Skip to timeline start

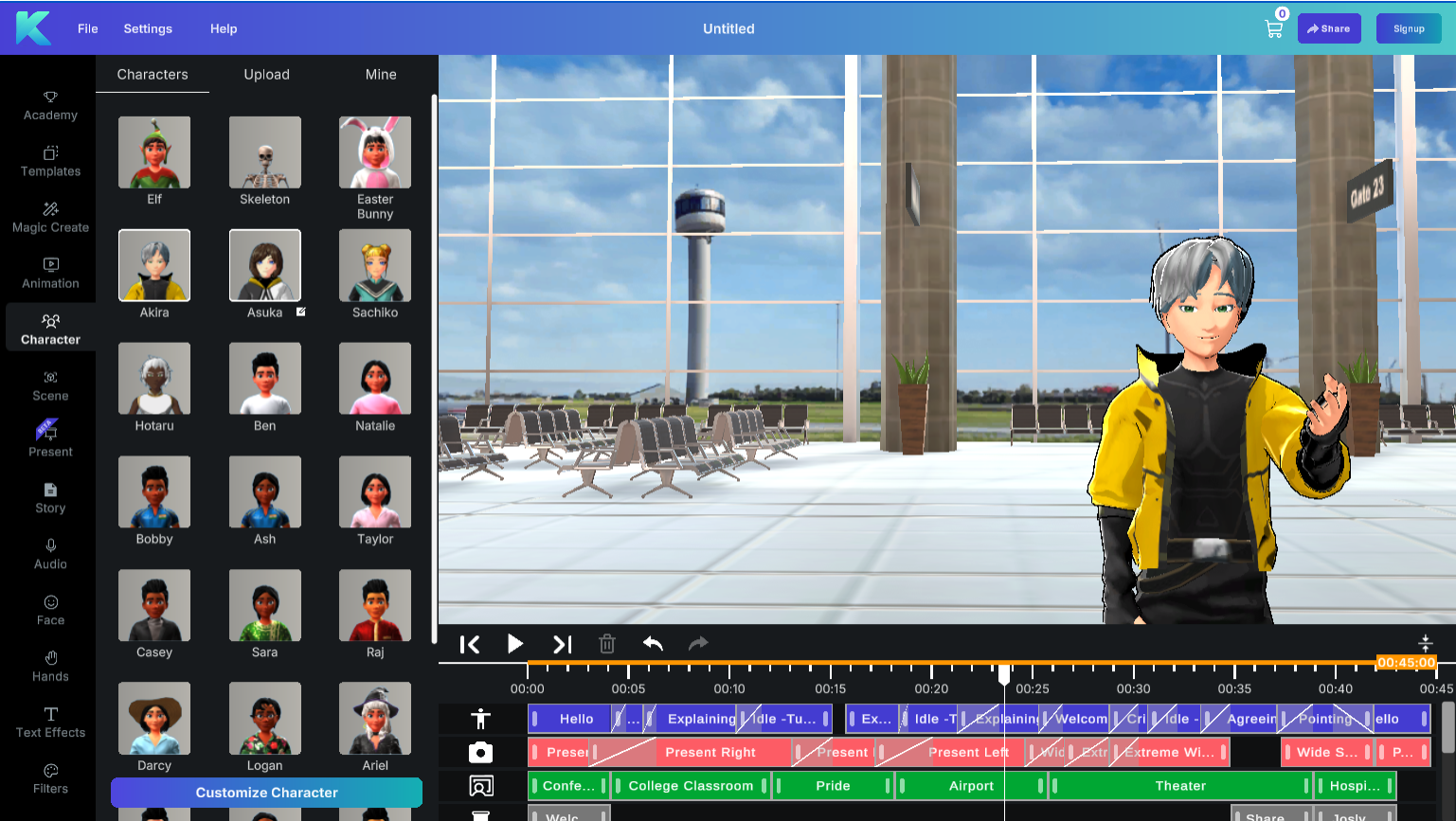click(470, 644)
